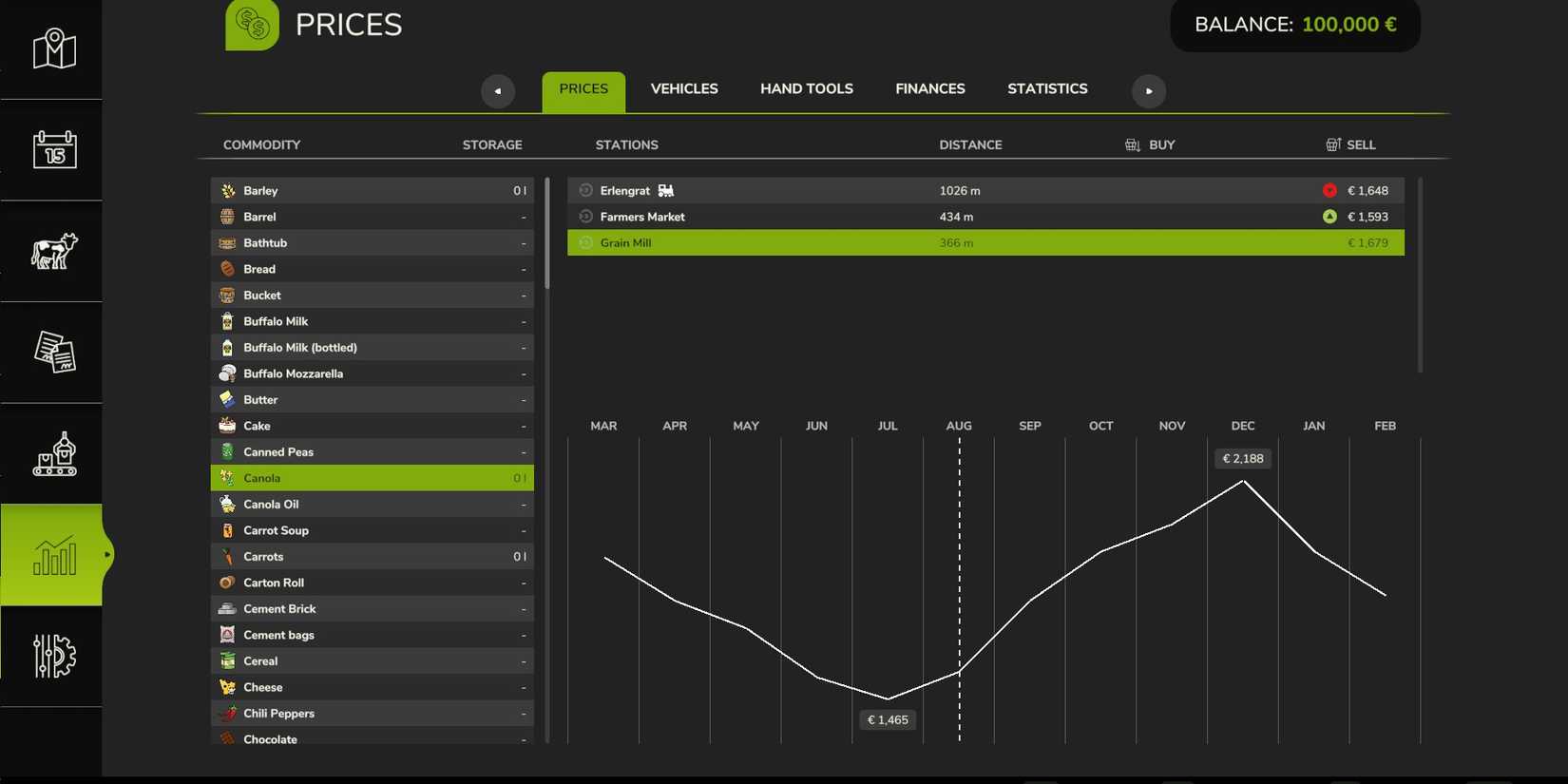Switch to the Vehicles tab
The height and width of the screenshot is (784, 1568).
tap(683, 89)
